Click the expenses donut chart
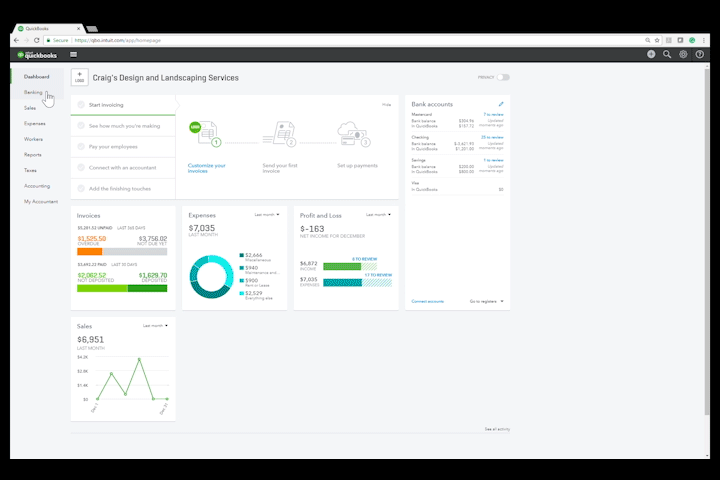 (x=212, y=277)
